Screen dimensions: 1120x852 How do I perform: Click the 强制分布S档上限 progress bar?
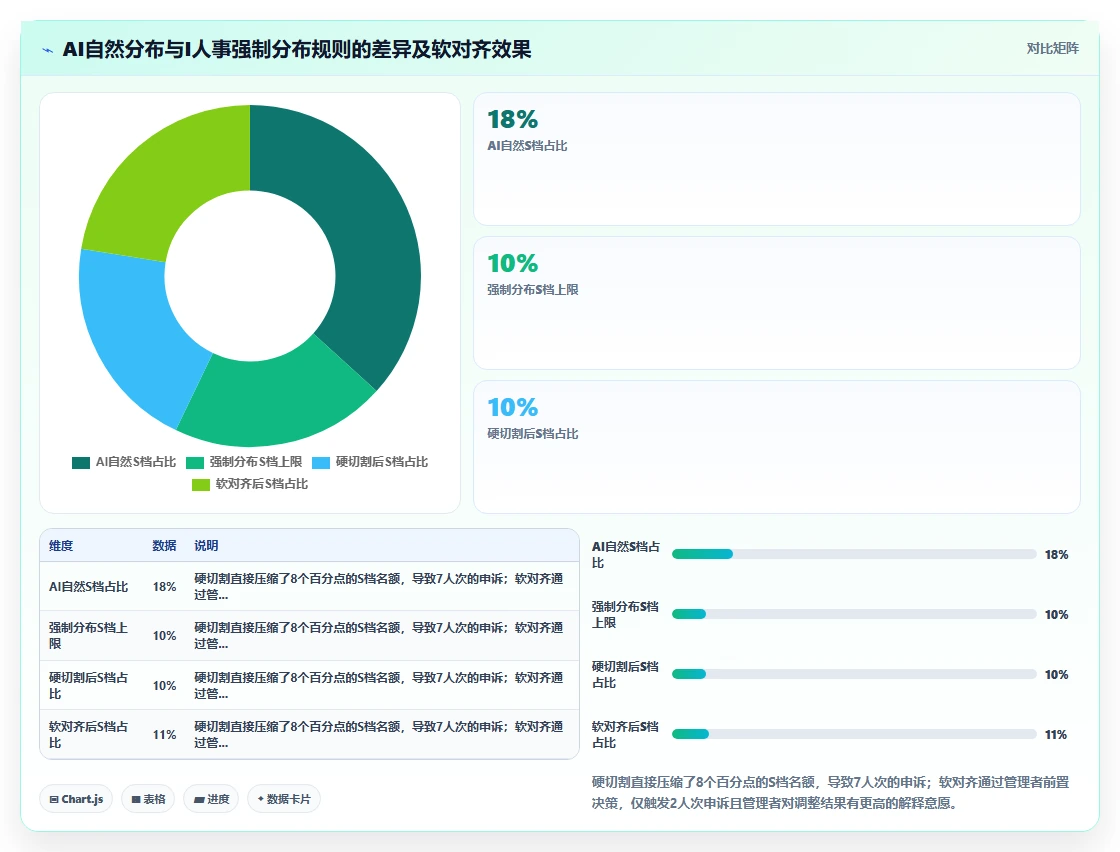854,614
